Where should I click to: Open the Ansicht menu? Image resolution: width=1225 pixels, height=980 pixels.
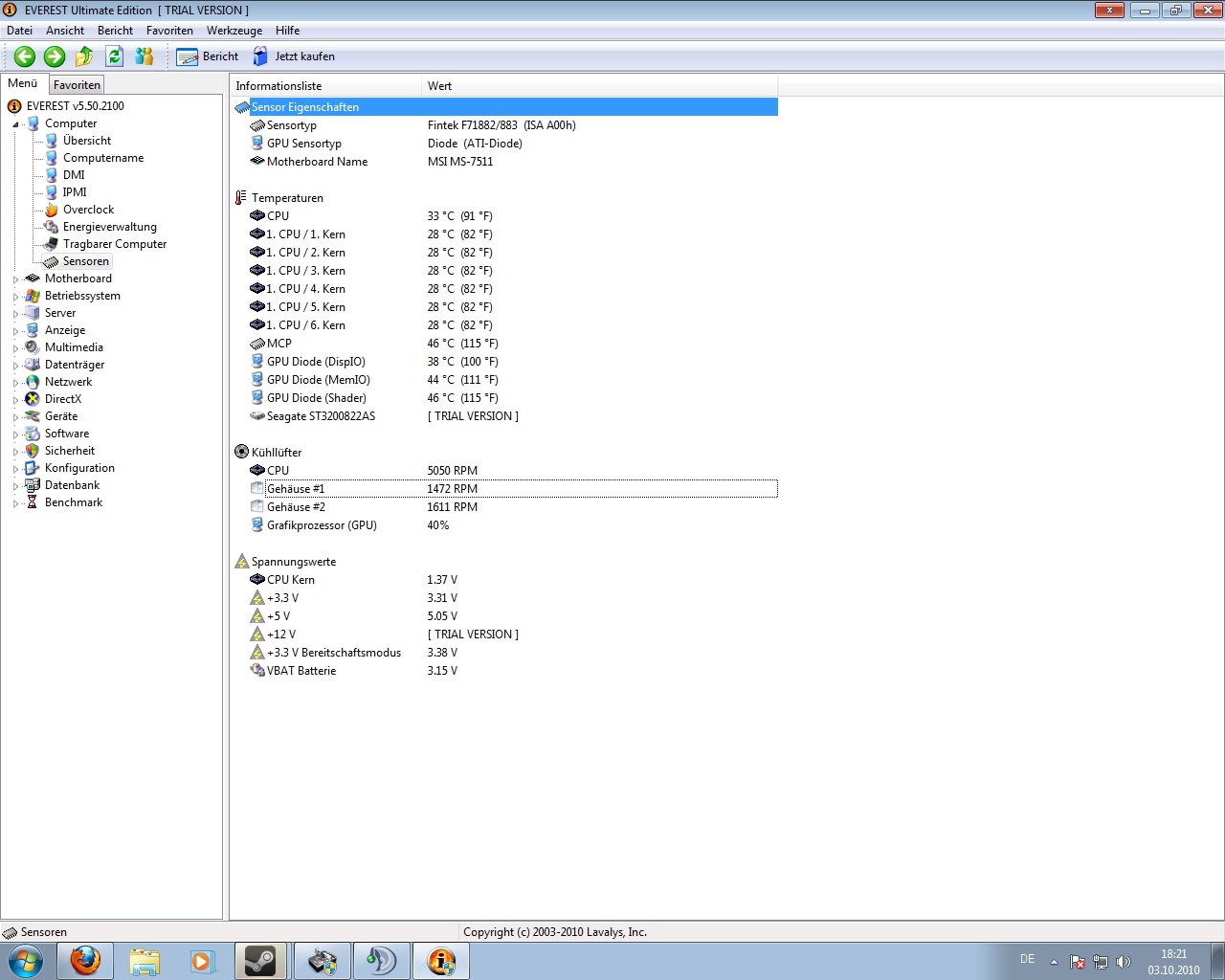coord(65,31)
